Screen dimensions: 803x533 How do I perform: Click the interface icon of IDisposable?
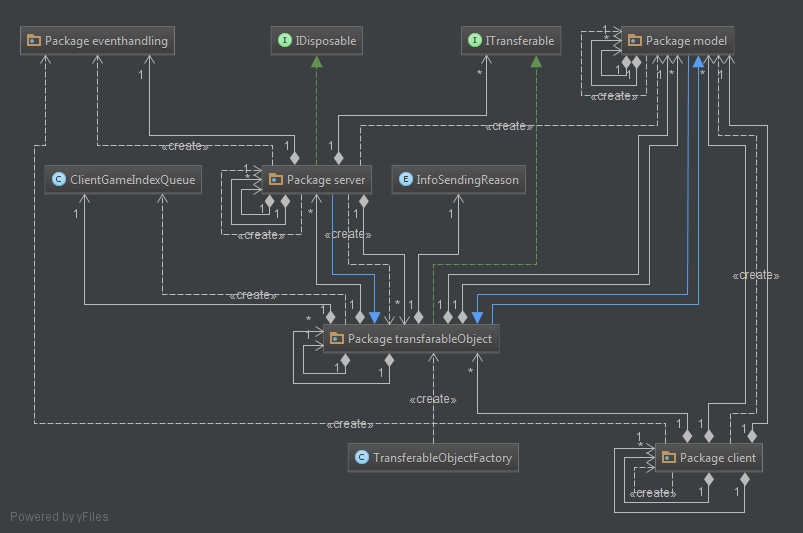284,40
